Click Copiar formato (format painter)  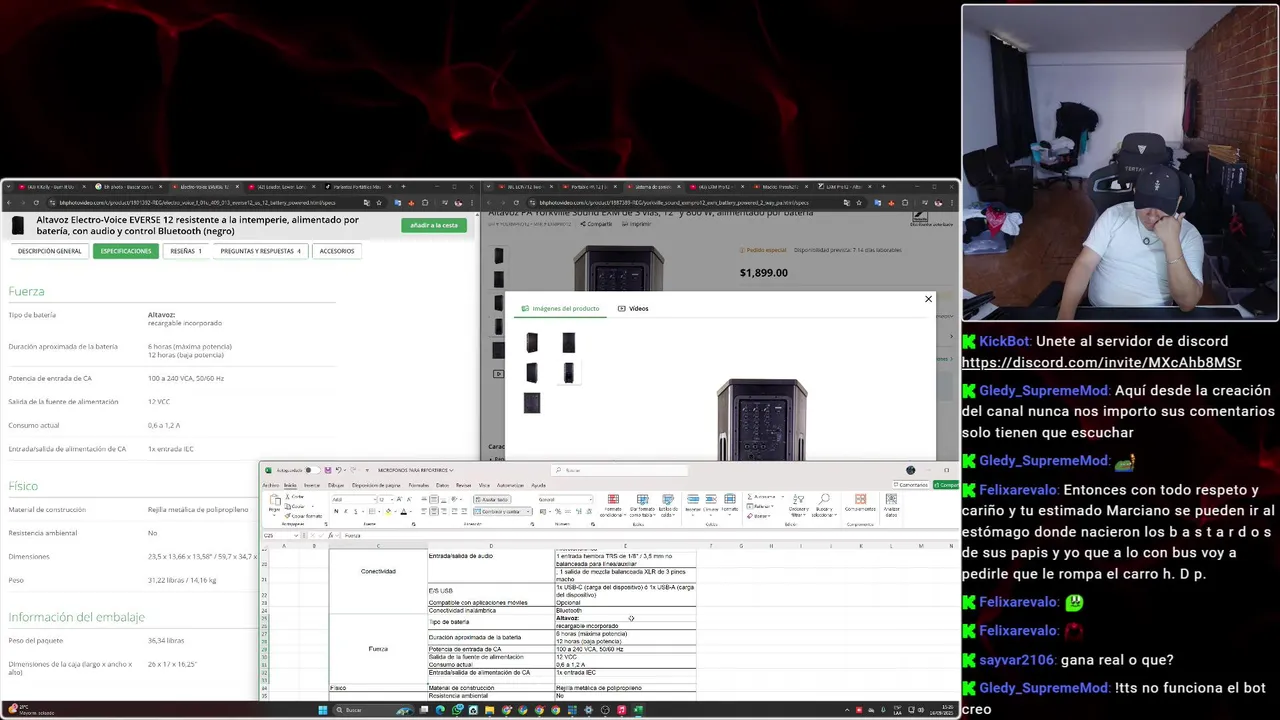304,516
